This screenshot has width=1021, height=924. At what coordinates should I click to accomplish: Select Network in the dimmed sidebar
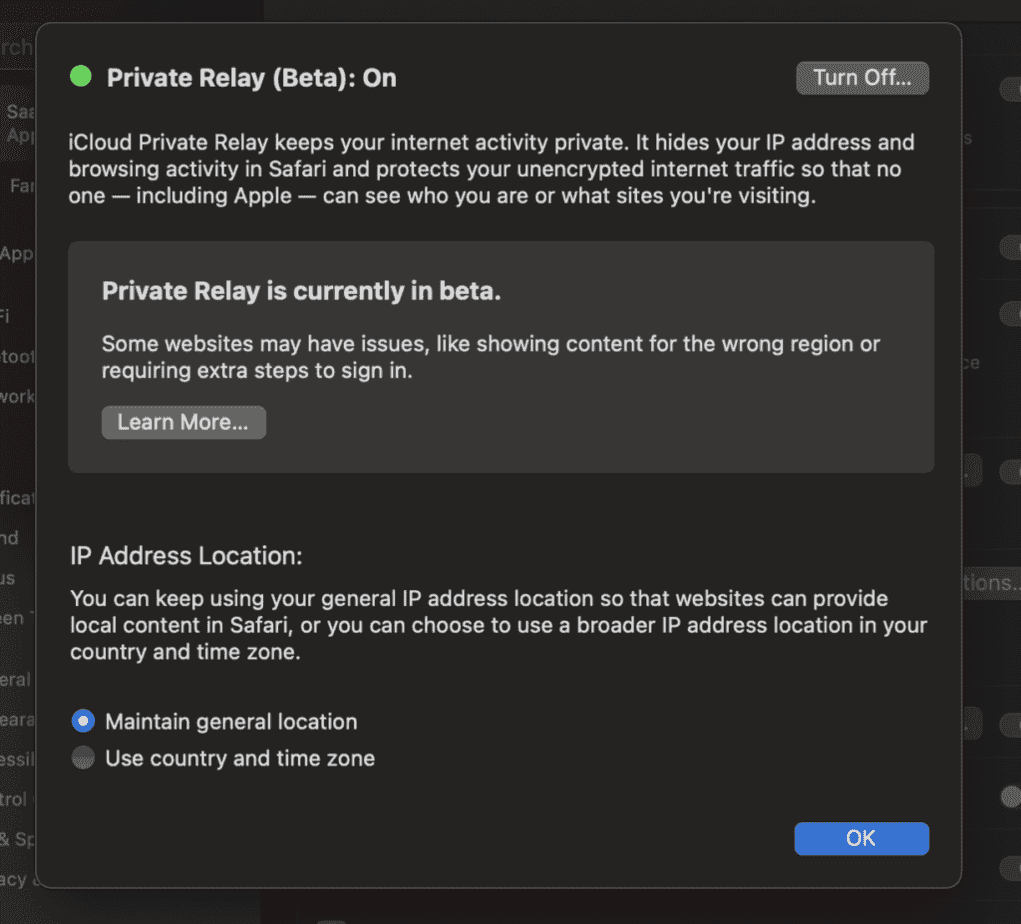coord(17,396)
